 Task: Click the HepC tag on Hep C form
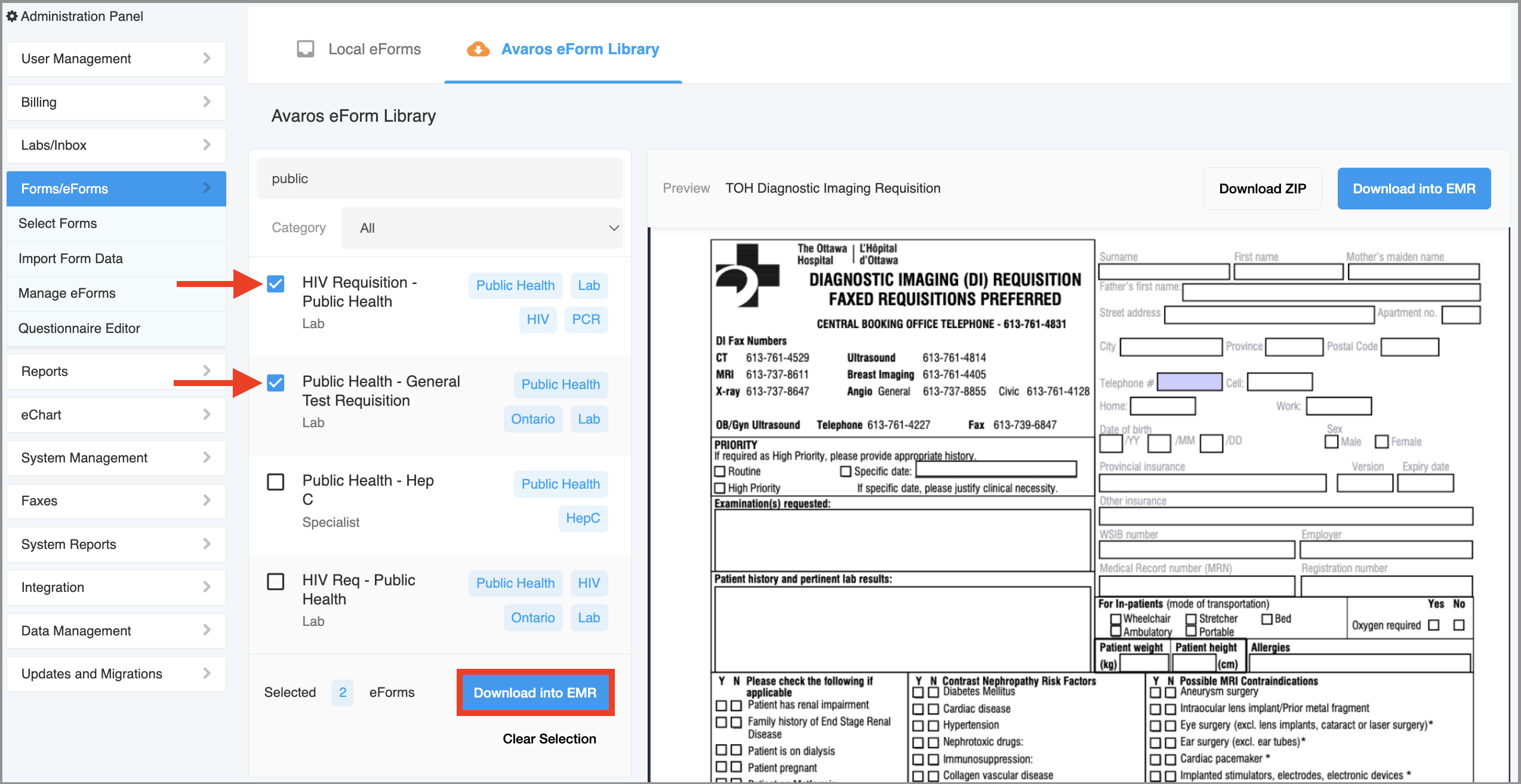tap(583, 518)
